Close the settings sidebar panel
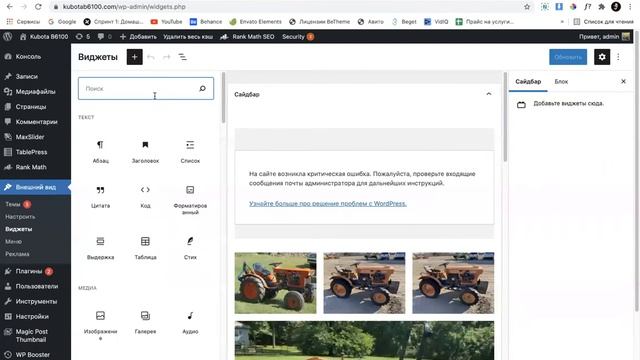The image size is (640, 360). tap(623, 81)
